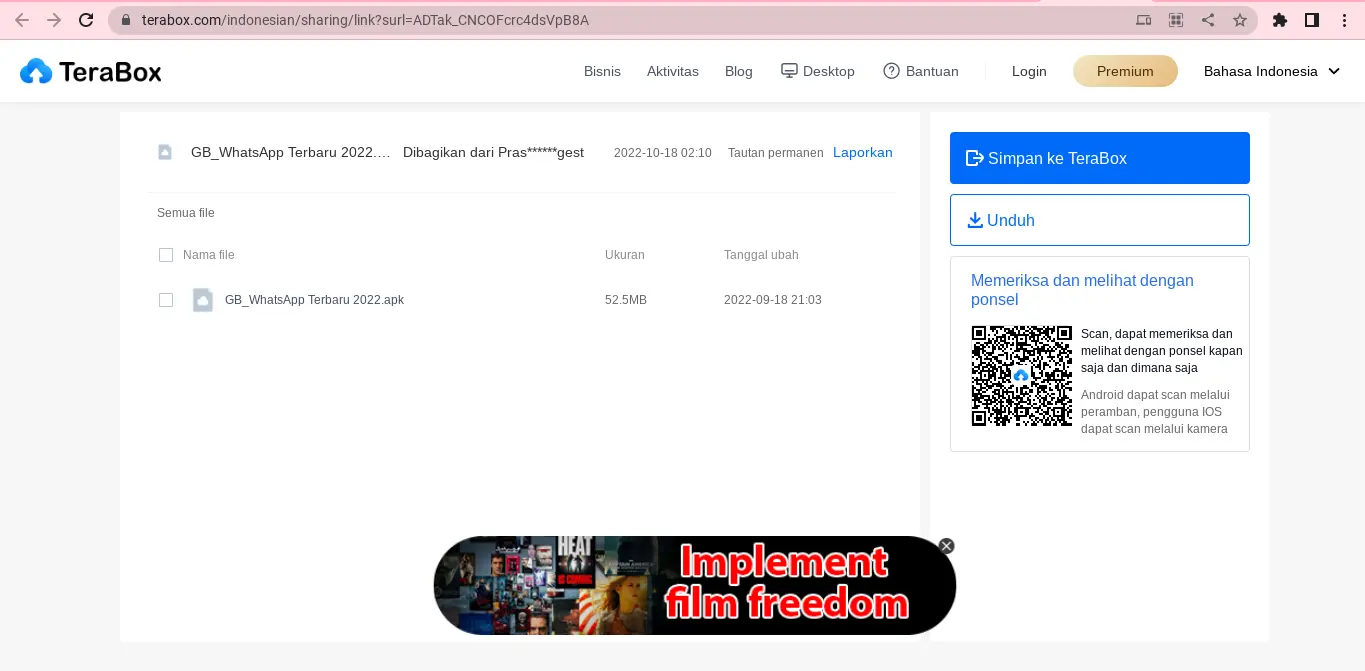
Task: Click the apk file icon in the list
Action: [203, 300]
